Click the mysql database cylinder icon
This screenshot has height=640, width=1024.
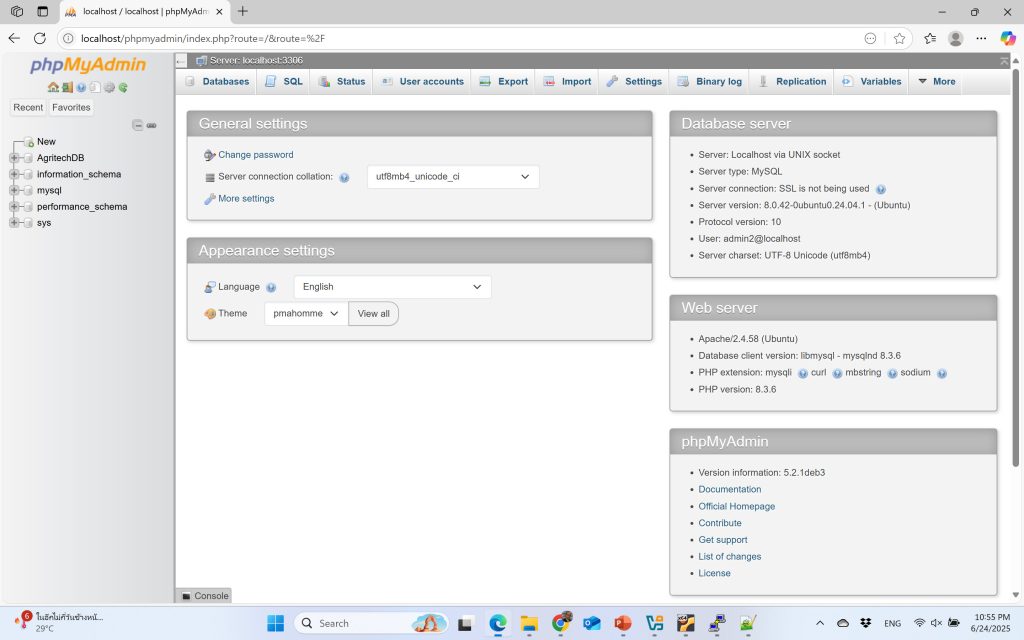click(x=28, y=190)
